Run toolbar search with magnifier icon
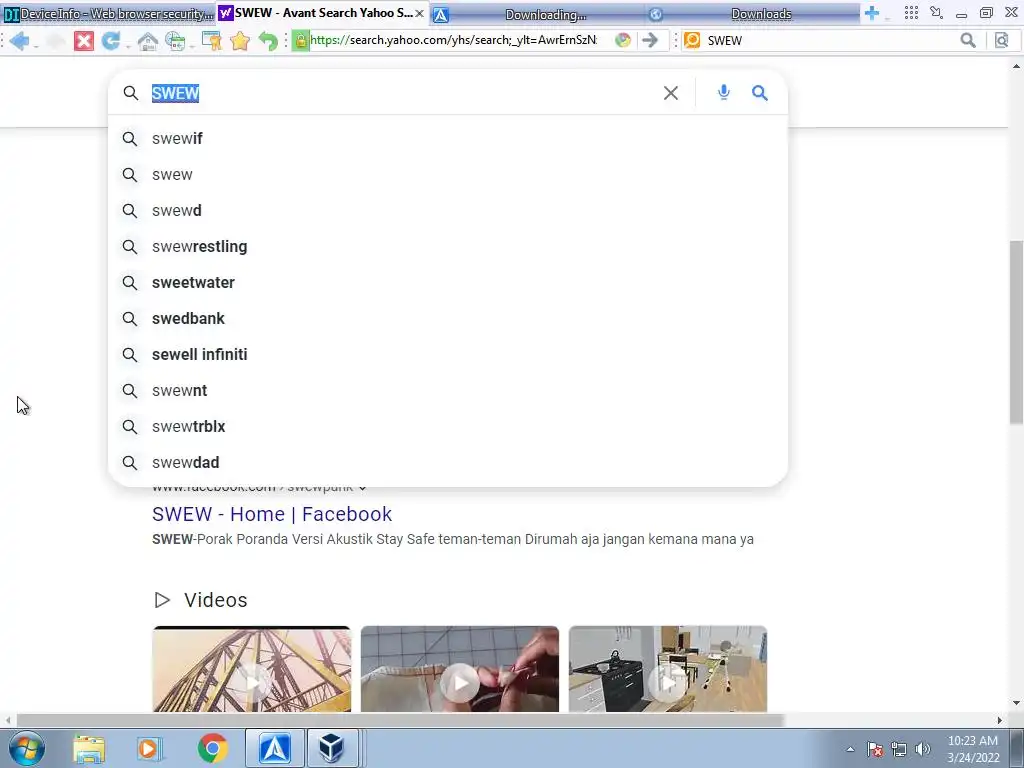The image size is (1024, 768). click(968, 40)
